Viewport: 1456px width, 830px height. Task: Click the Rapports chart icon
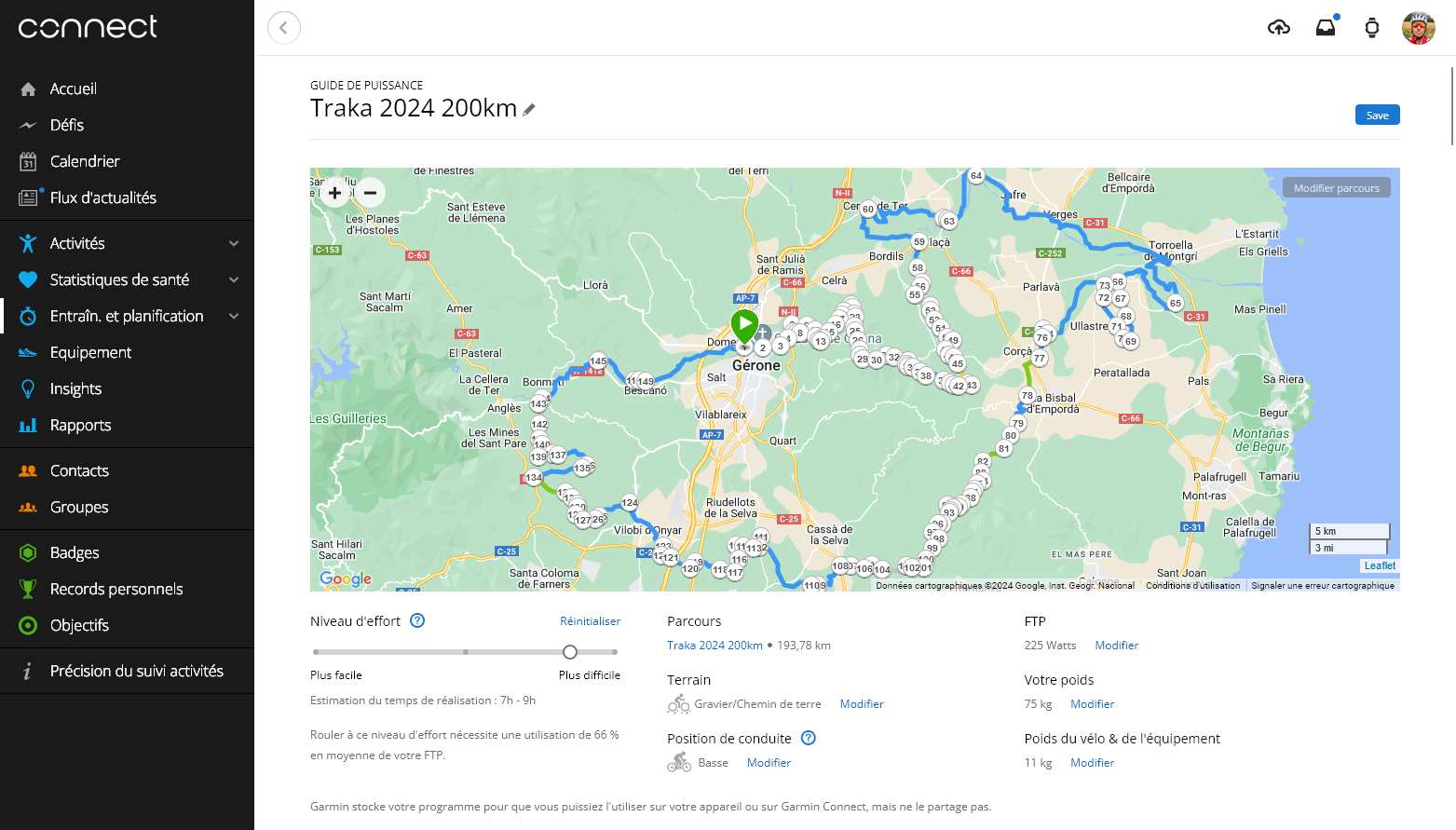(x=28, y=425)
